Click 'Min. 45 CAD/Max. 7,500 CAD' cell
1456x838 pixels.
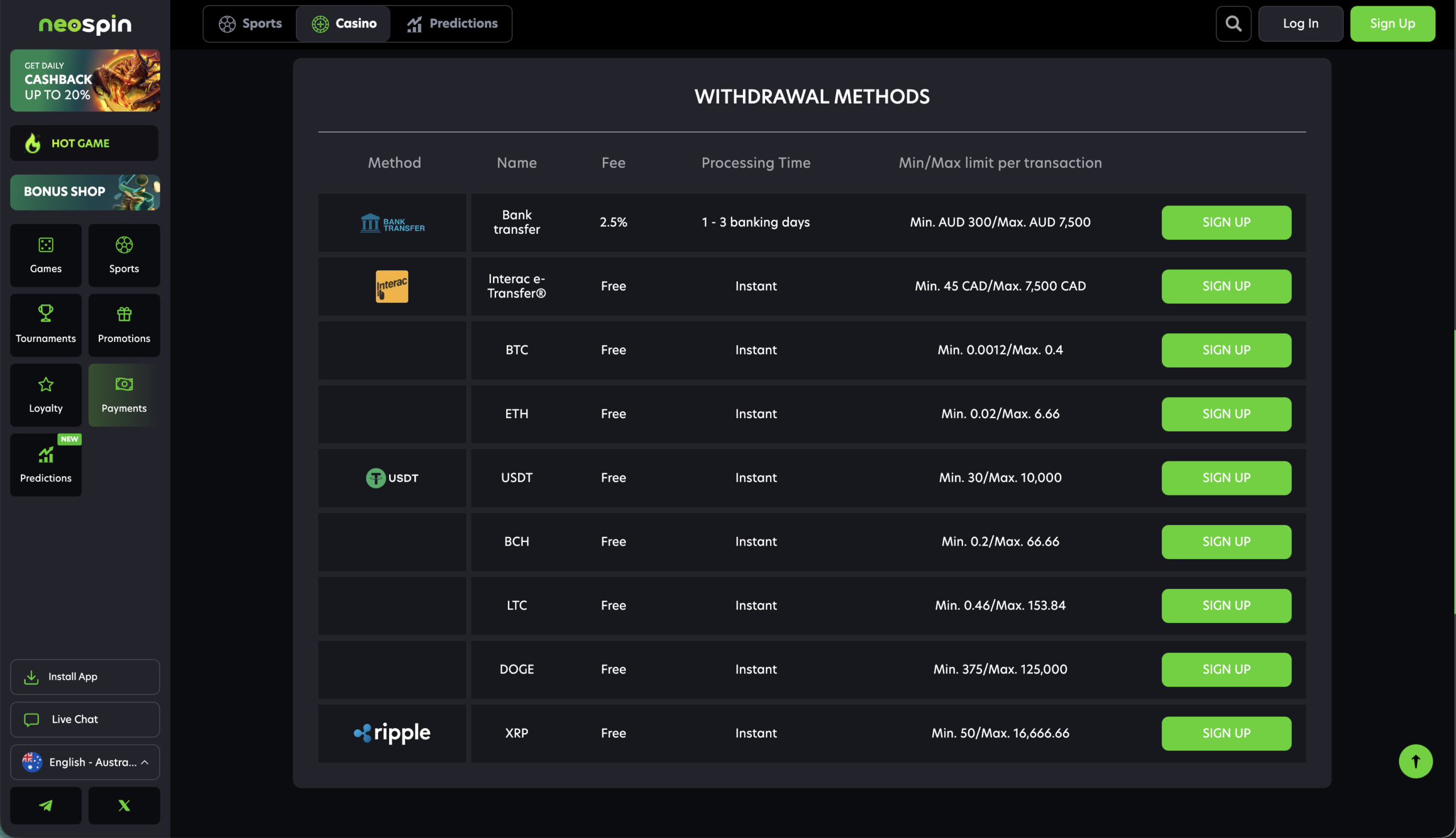[1000, 286]
